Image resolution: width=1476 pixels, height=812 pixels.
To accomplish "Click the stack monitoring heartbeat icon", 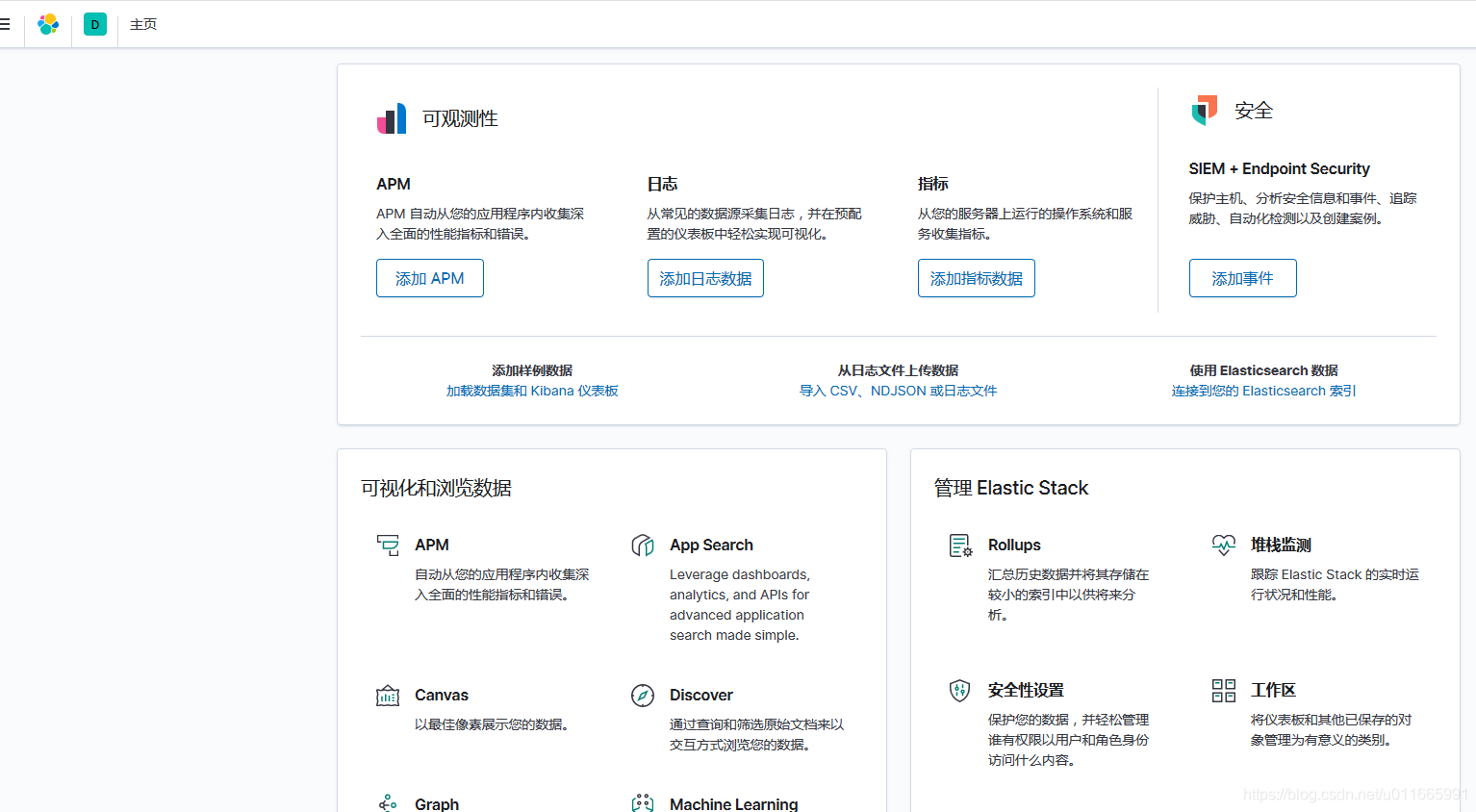I will click(x=1223, y=546).
